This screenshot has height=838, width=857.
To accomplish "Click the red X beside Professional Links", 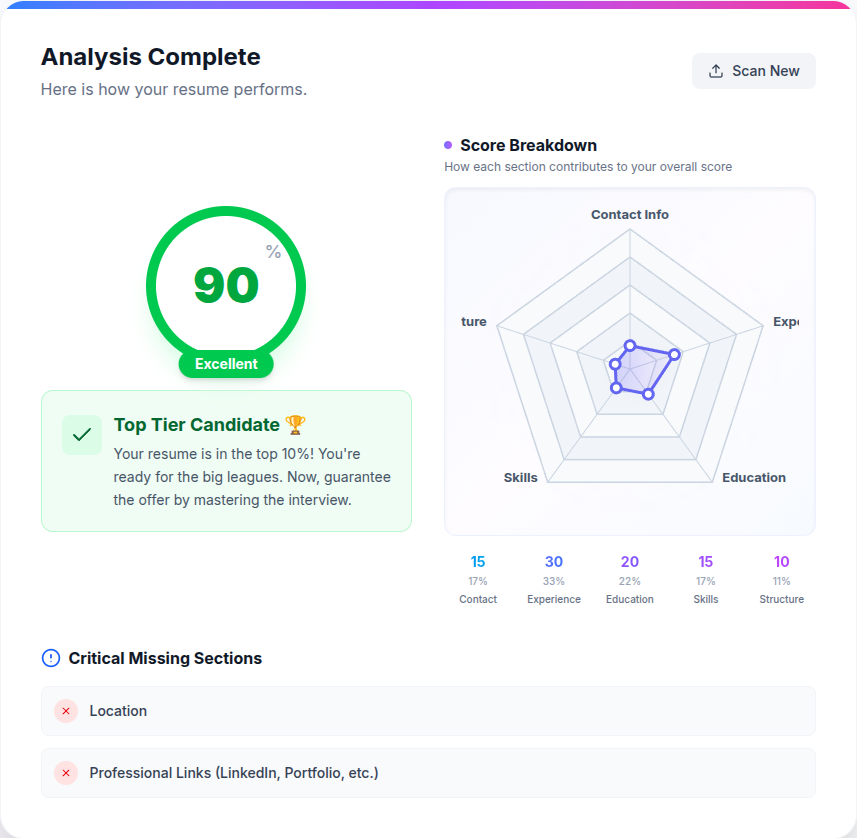I will 66,773.
